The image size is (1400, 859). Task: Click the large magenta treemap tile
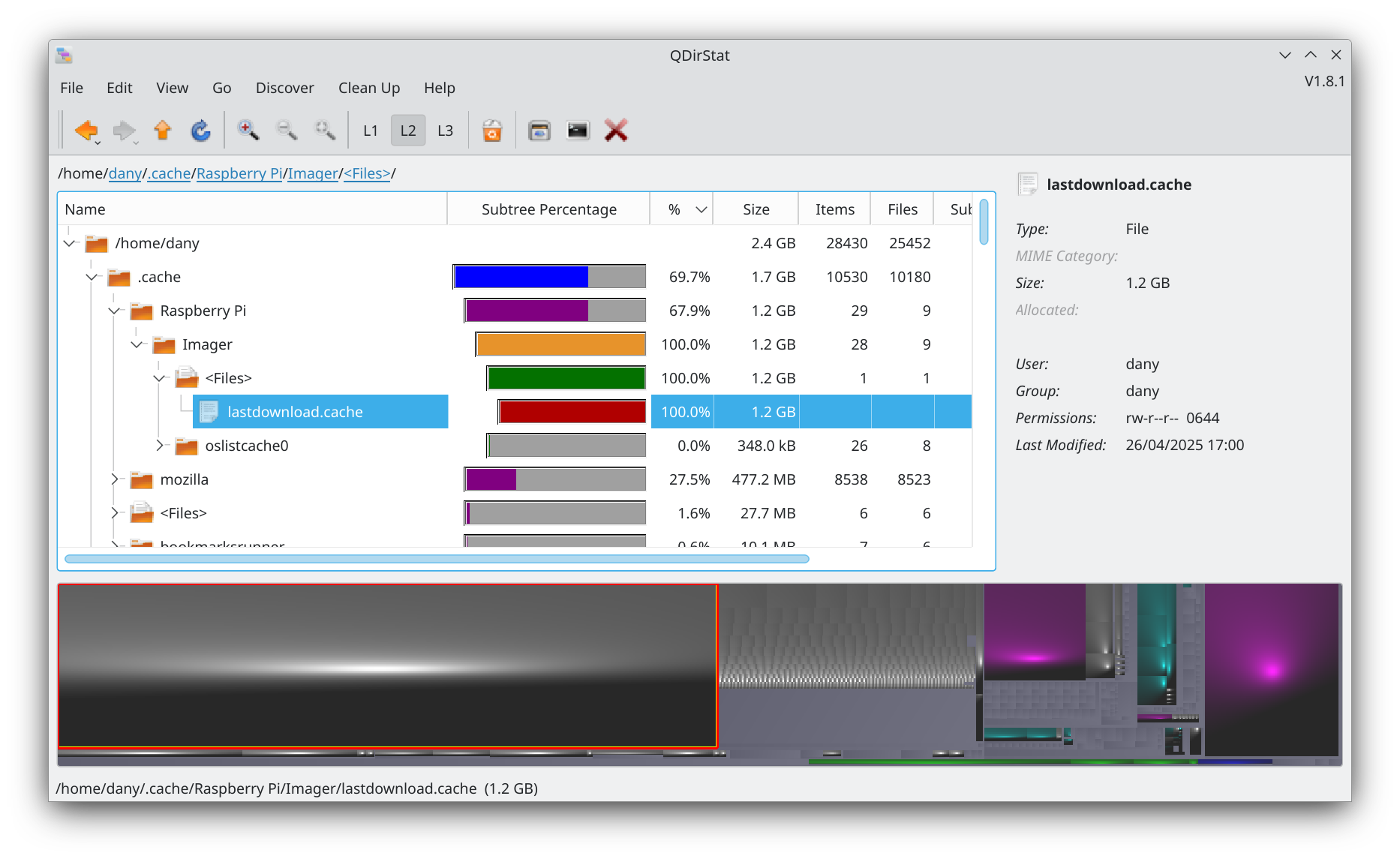[1271, 669]
